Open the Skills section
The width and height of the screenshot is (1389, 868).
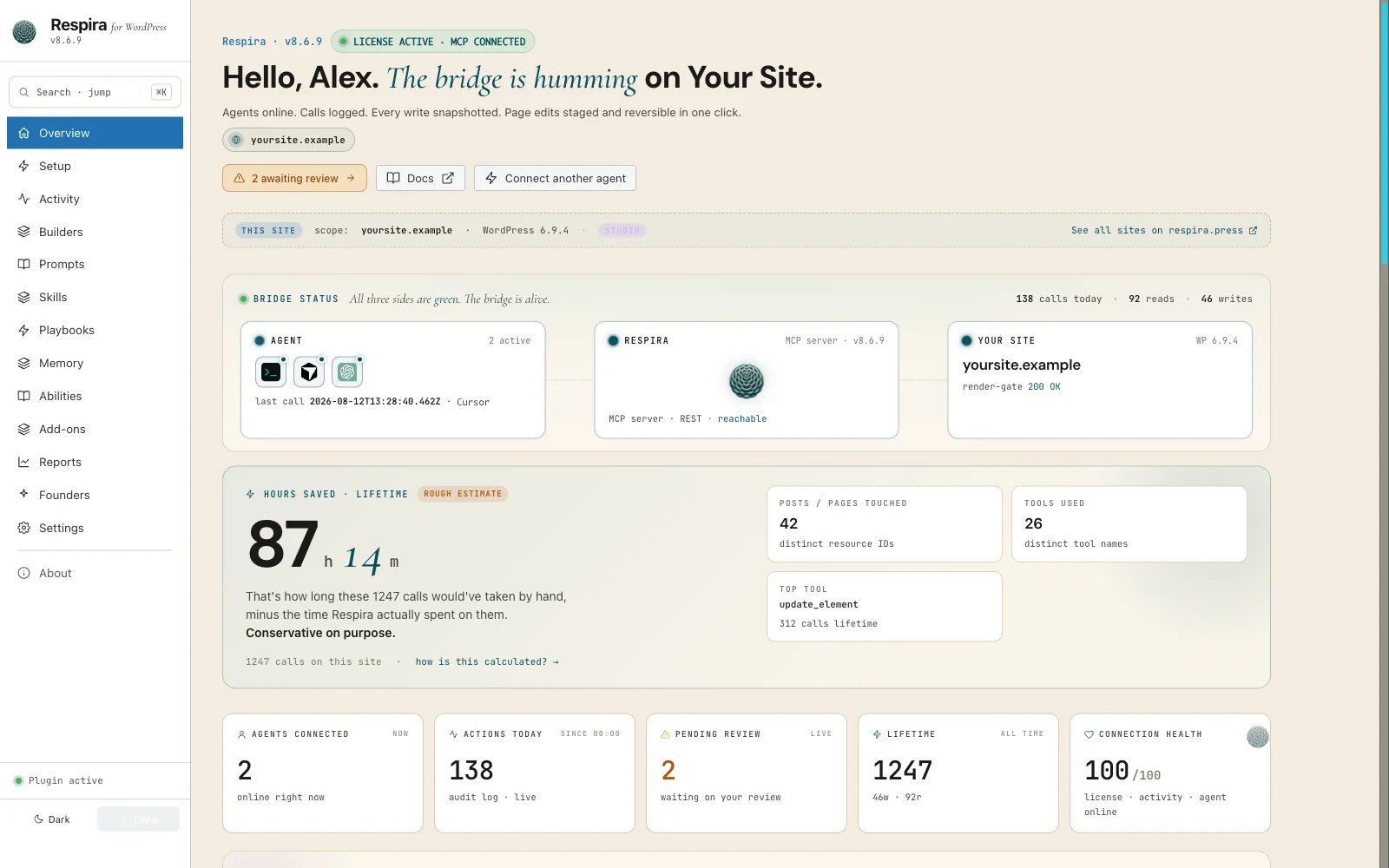coord(95,297)
